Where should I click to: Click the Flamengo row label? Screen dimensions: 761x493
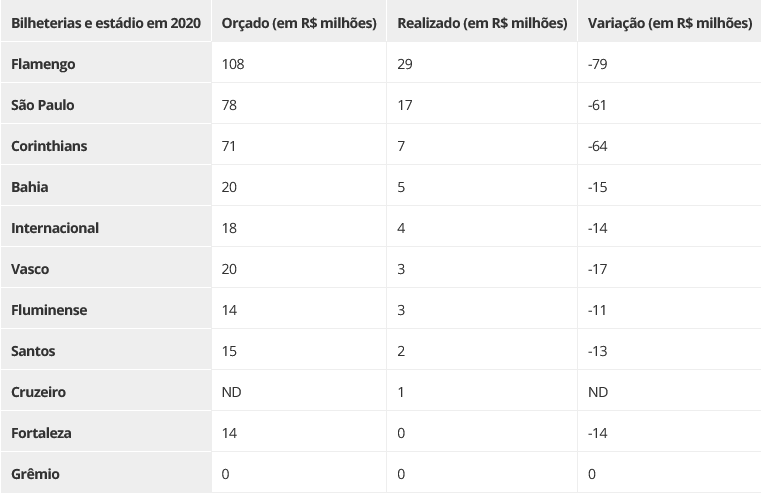43,64
